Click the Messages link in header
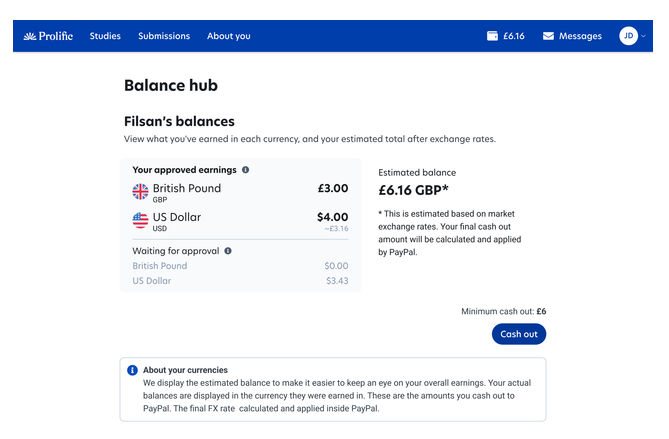The image size is (669, 439). click(x=580, y=36)
